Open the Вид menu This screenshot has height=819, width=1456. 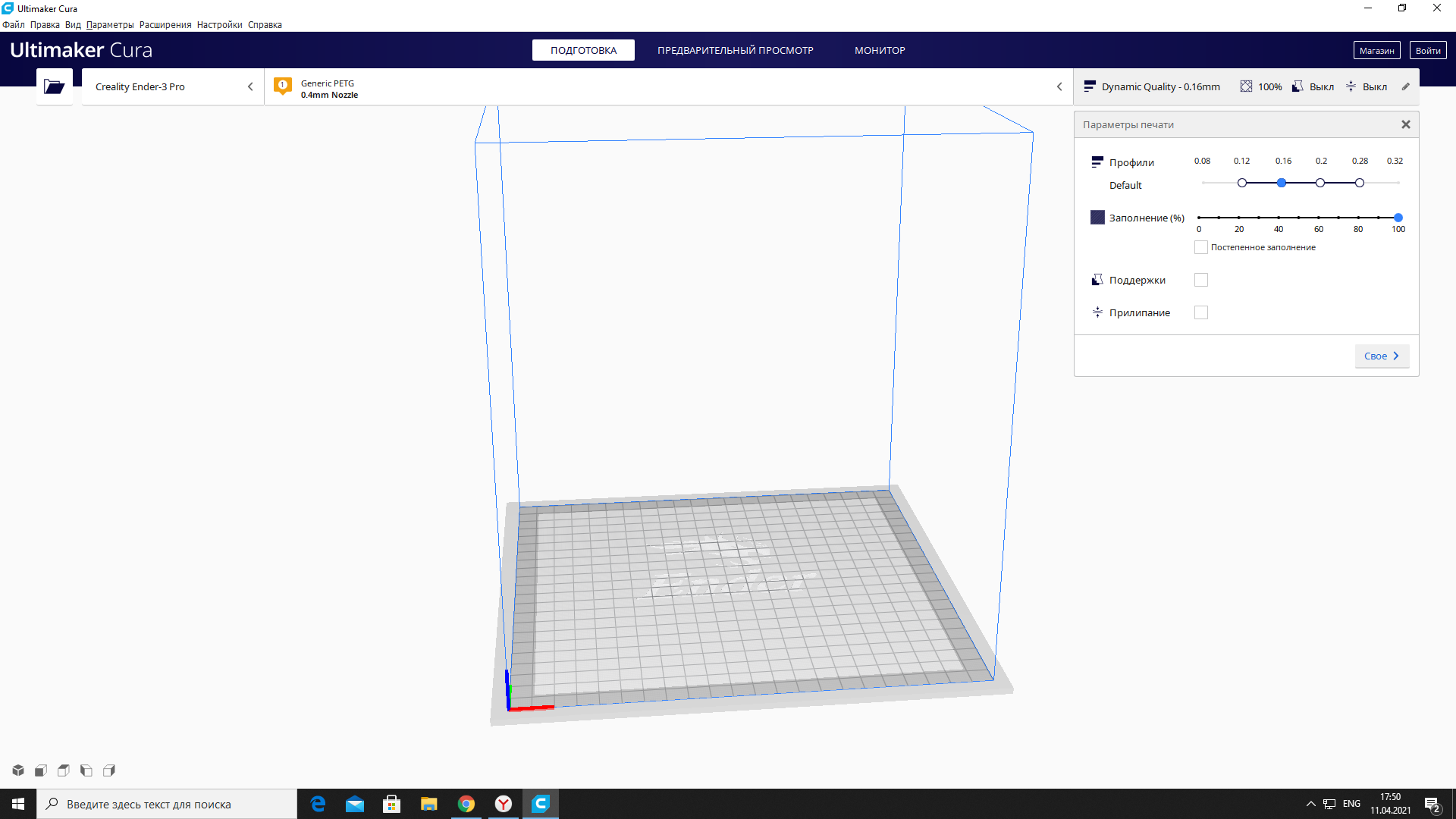click(x=73, y=25)
